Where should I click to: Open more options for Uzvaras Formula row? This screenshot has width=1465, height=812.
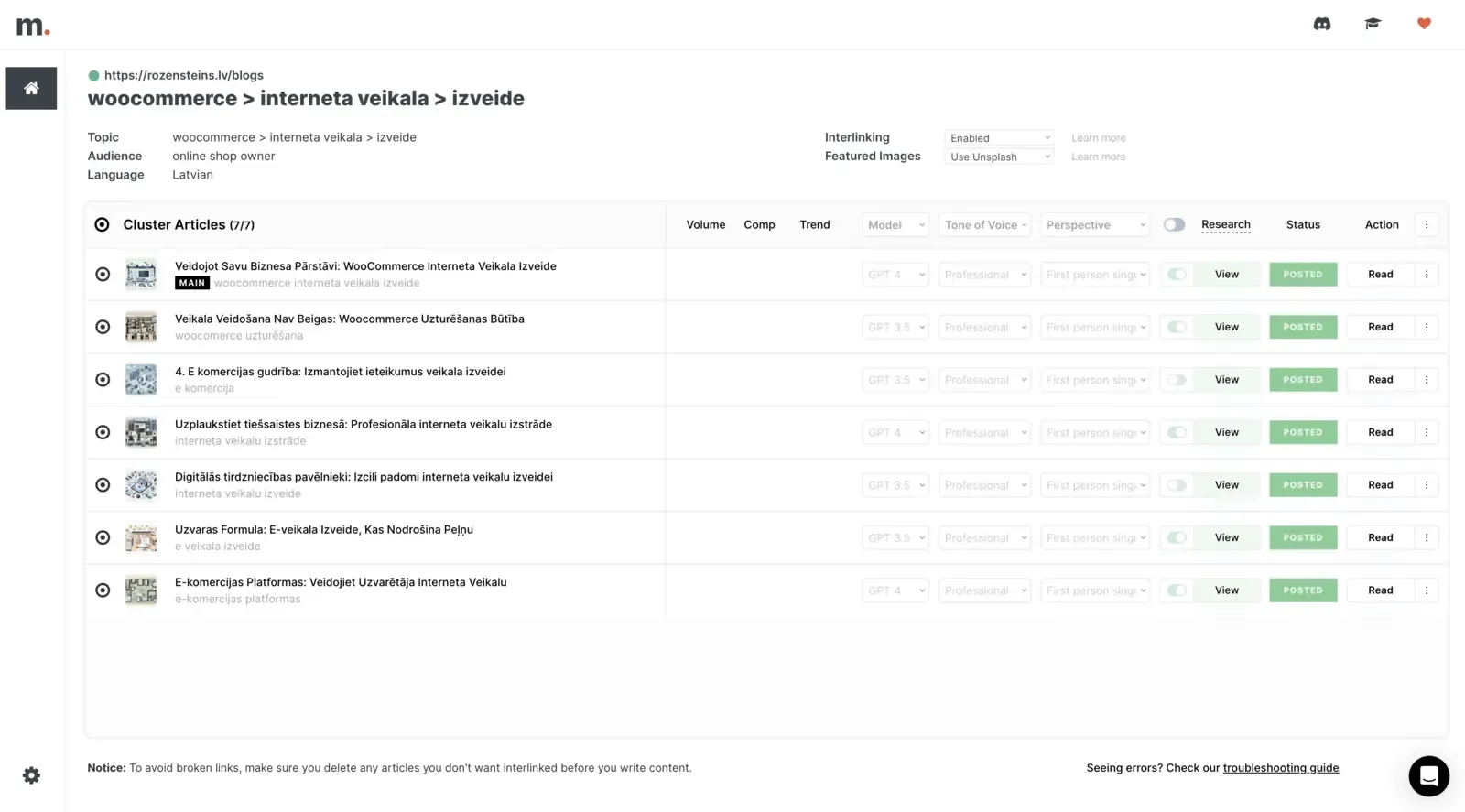(x=1426, y=537)
